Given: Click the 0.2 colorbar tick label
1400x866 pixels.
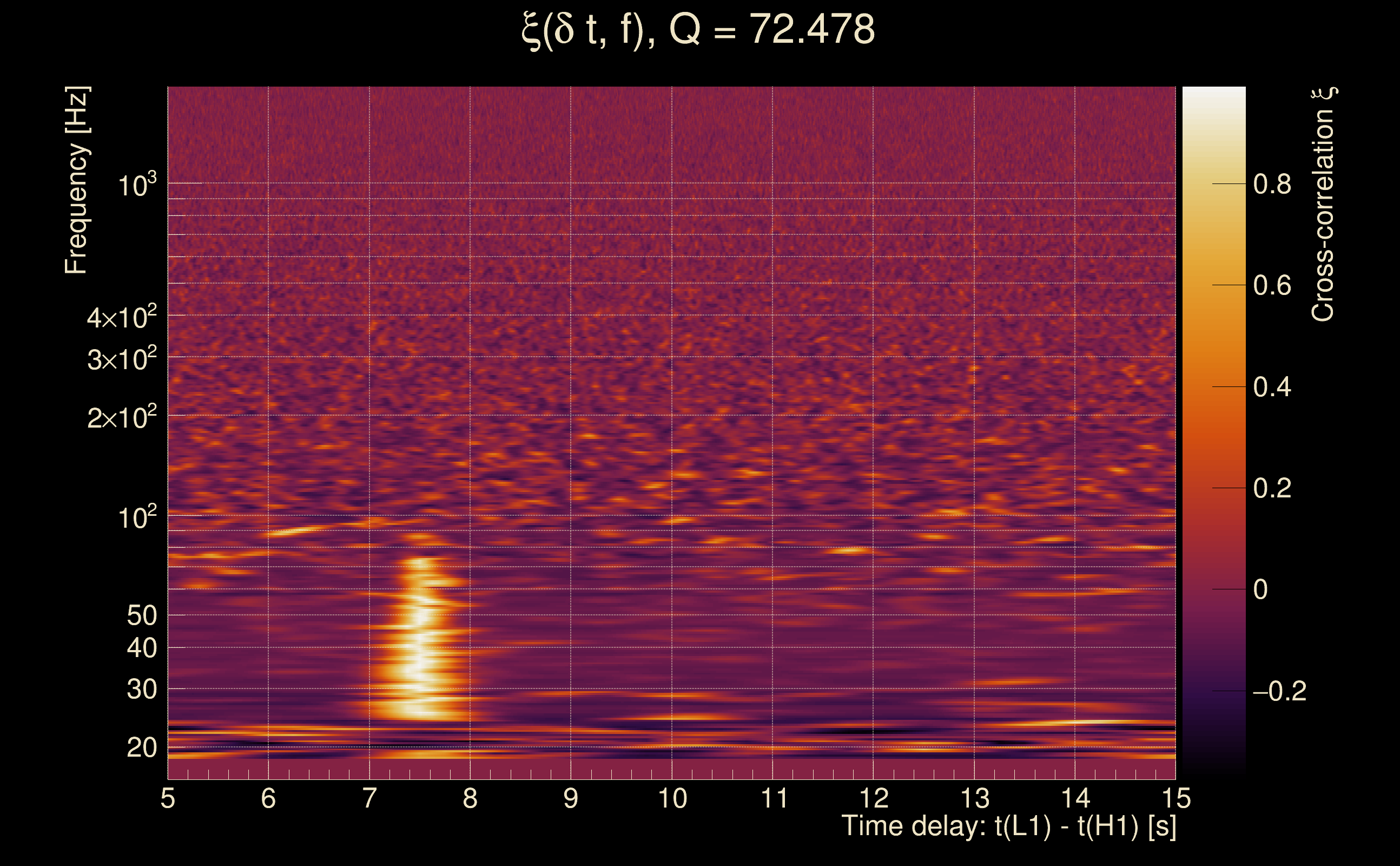Looking at the screenshot, I should pyautogui.click(x=1272, y=488).
